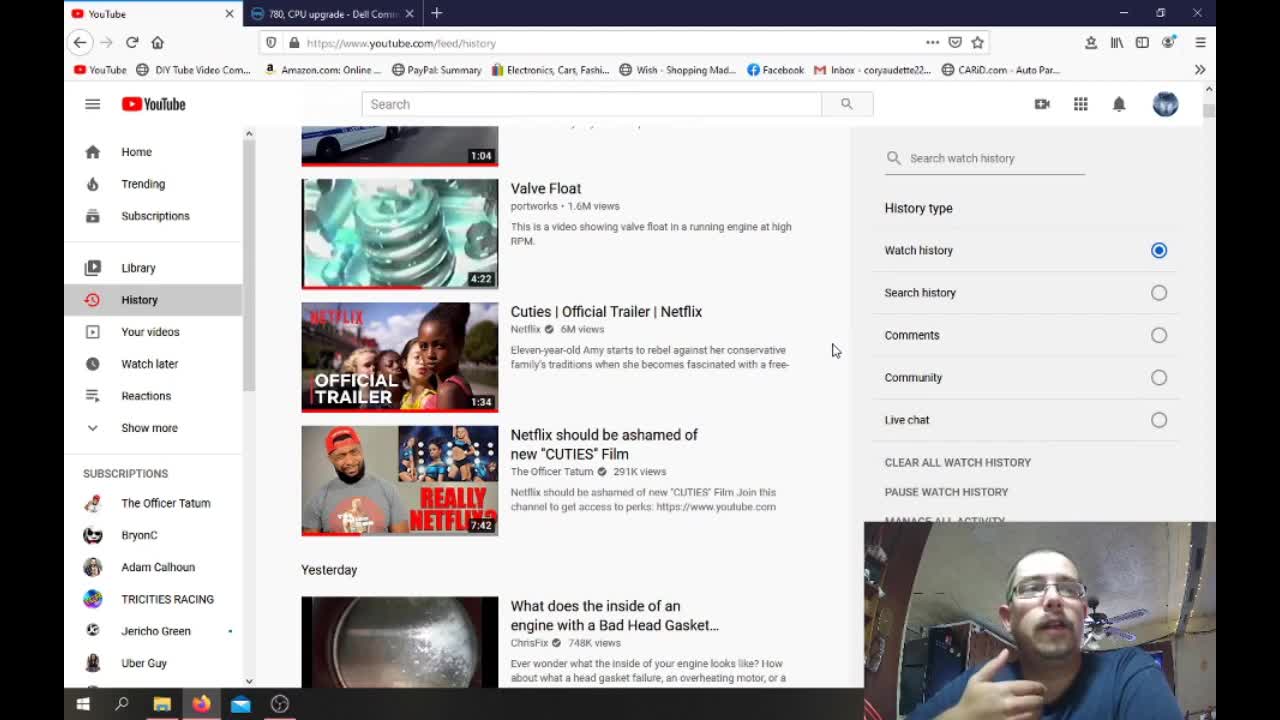Image resolution: width=1280 pixels, height=720 pixels.
Task: Select the Watch history radio button
Action: (1158, 250)
